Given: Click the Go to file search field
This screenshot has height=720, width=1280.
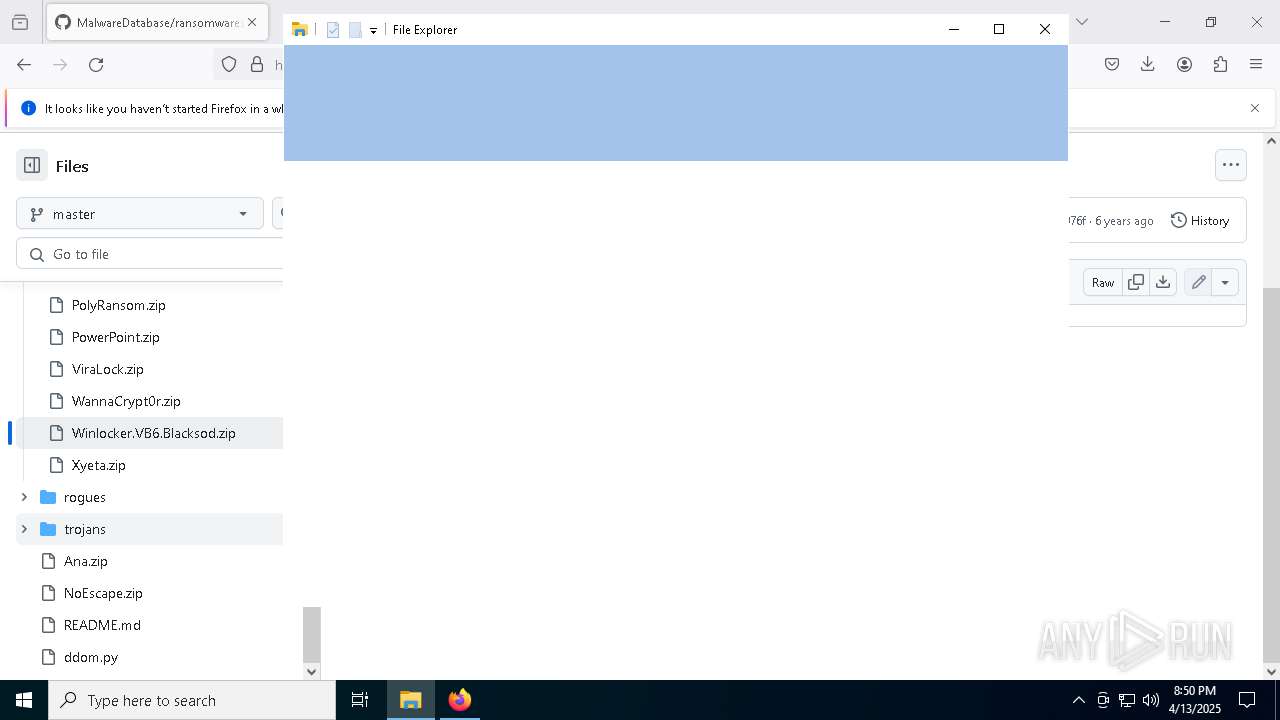Looking at the screenshot, I should pyautogui.click(x=150, y=254).
